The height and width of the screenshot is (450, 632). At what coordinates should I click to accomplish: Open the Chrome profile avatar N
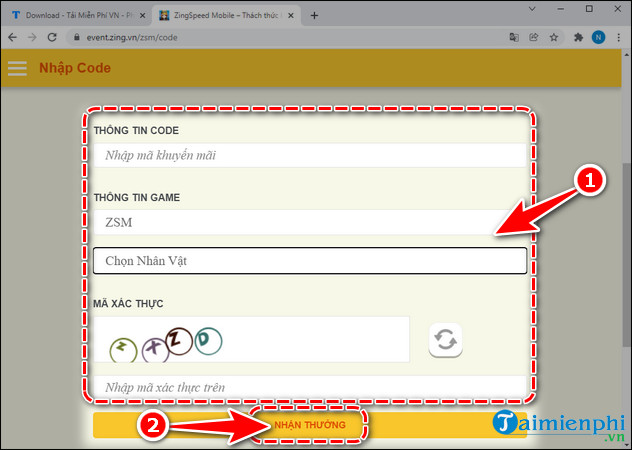pyautogui.click(x=598, y=38)
